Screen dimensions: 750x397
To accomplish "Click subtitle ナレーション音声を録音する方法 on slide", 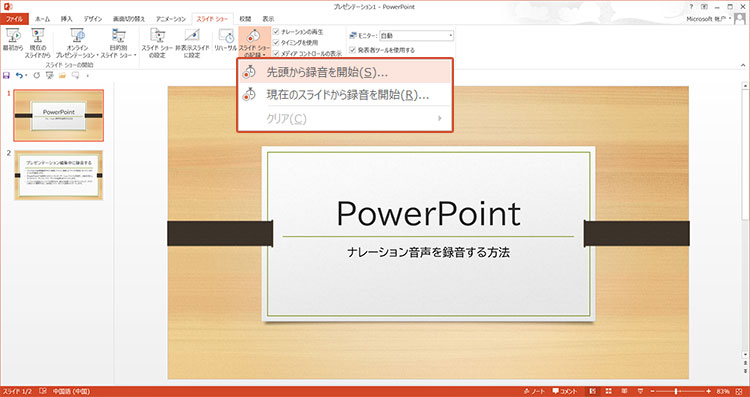I will click(x=429, y=253).
